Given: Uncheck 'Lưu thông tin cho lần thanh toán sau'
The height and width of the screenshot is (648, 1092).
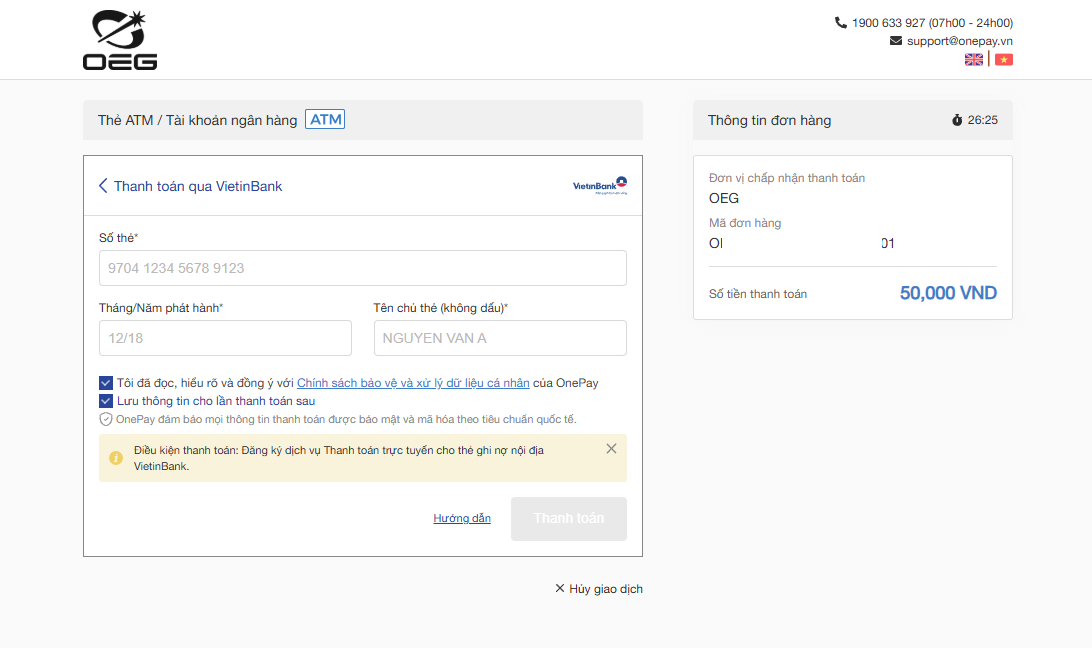Looking at the screenshot, I should click(x=106, y=401).
